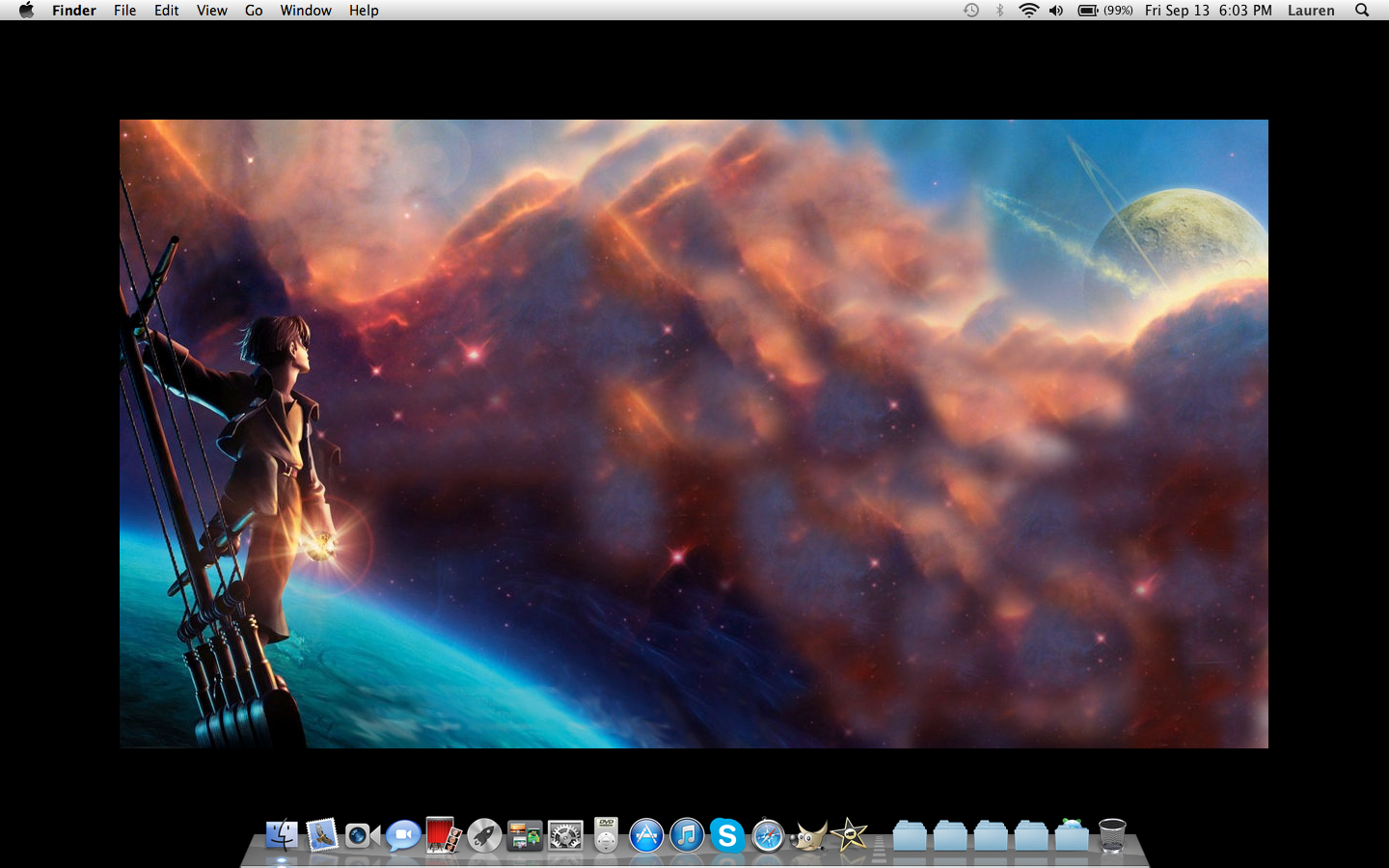Screen dimensions: 1389x868
Task: Open Safari compass icon in Dock
Action: [768, 835]
